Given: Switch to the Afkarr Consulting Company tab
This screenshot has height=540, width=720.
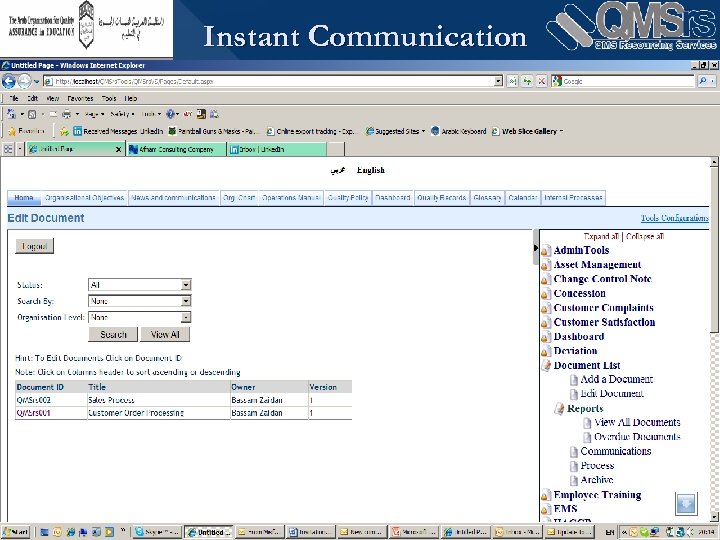Looking at the screenshot, I should [x=176, y=149].
